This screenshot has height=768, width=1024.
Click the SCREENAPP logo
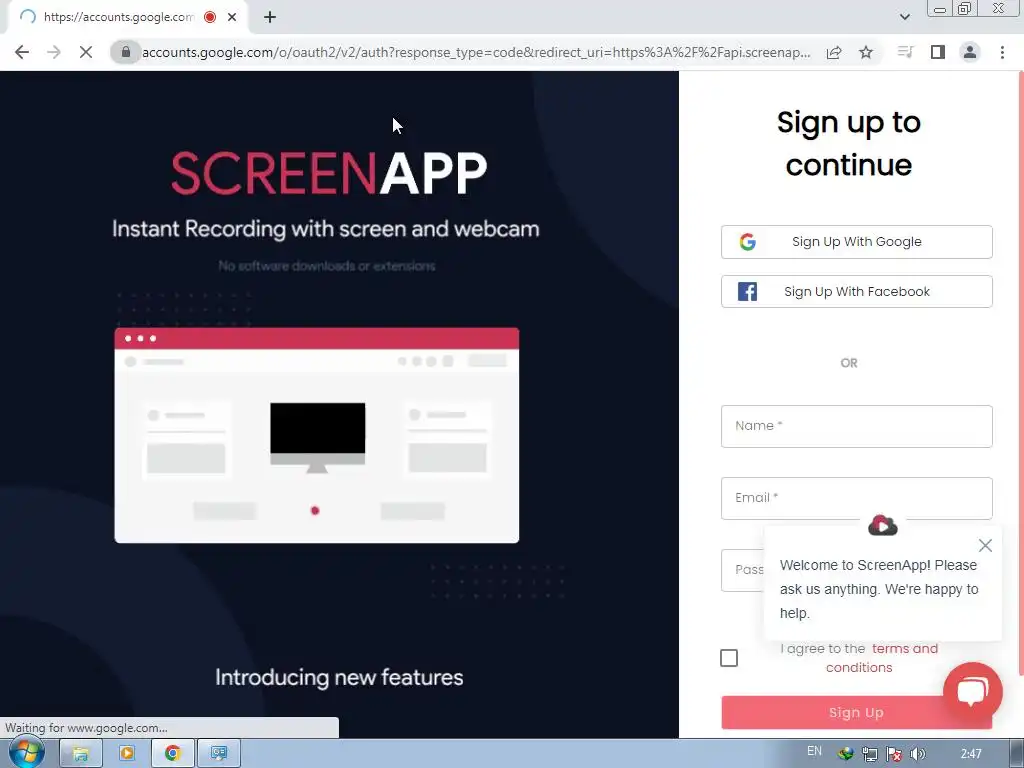pyautogui.click(x=328, y=174)
